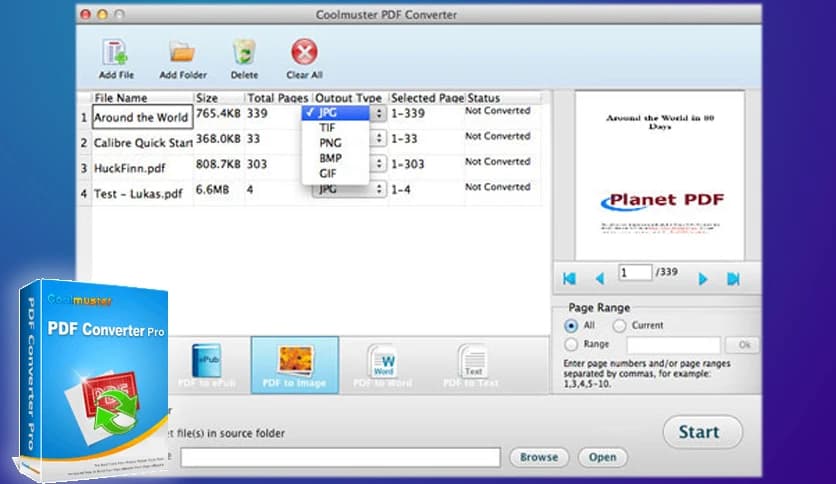Choose PNG in the output type menu
The image size is (836, 484).
(335, 143)
